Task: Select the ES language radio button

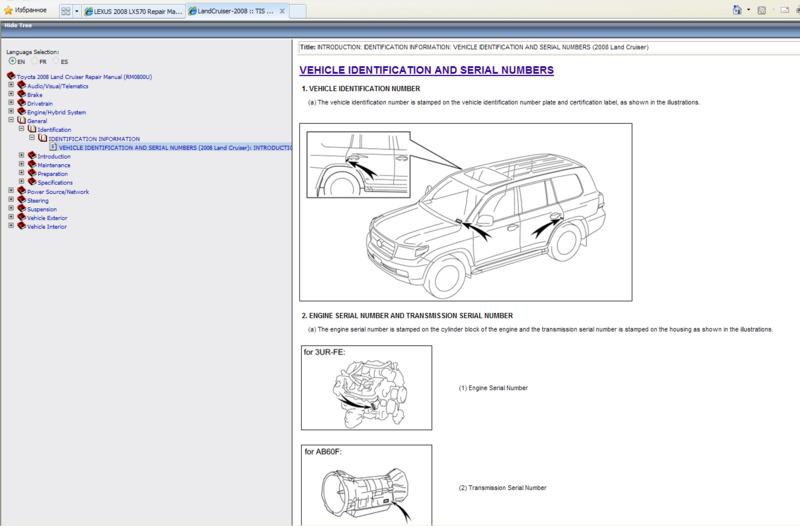Action: point(56,61)
